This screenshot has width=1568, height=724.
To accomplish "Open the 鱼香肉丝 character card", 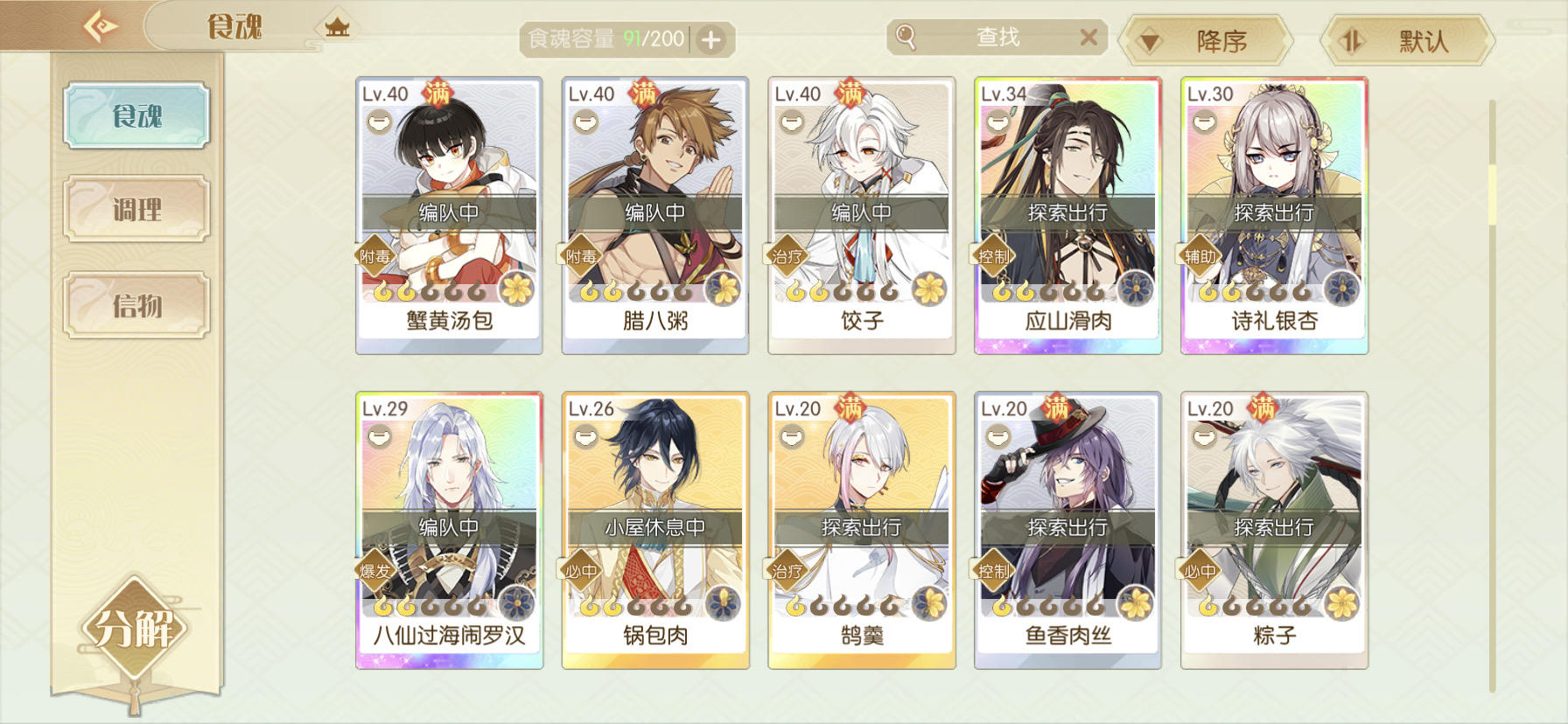I will (x=1067, y=530).
